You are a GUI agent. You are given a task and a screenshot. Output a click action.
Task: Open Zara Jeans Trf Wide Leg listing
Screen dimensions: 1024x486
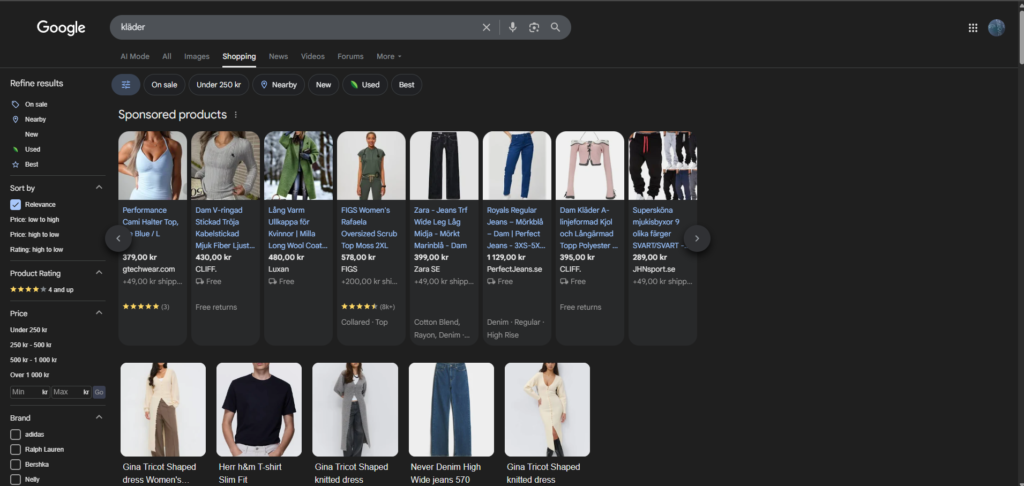tap(441, 227)
